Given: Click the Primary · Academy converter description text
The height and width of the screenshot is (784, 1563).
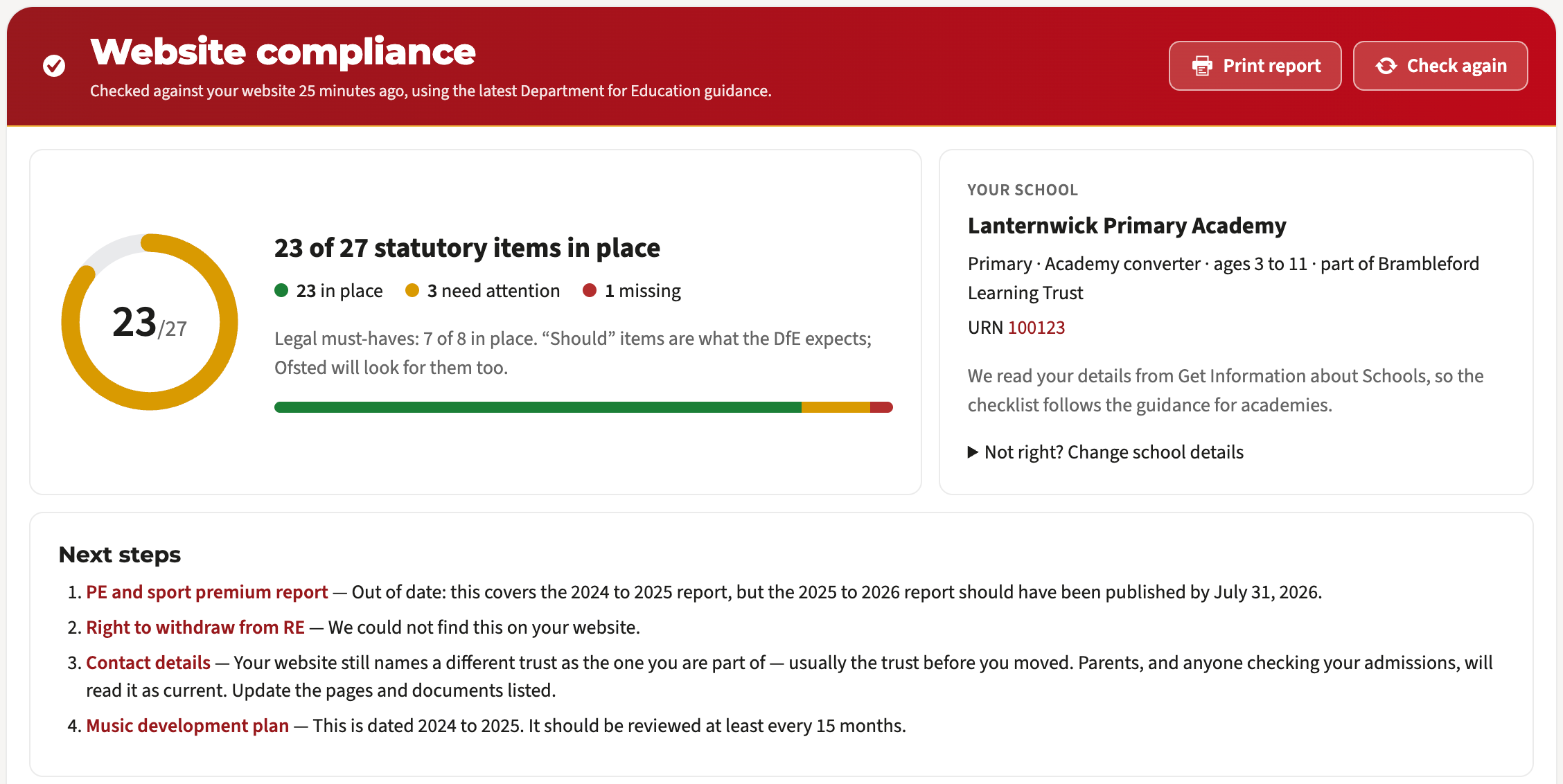Looking at the screenshot, I should click(x=1224, y=278).
